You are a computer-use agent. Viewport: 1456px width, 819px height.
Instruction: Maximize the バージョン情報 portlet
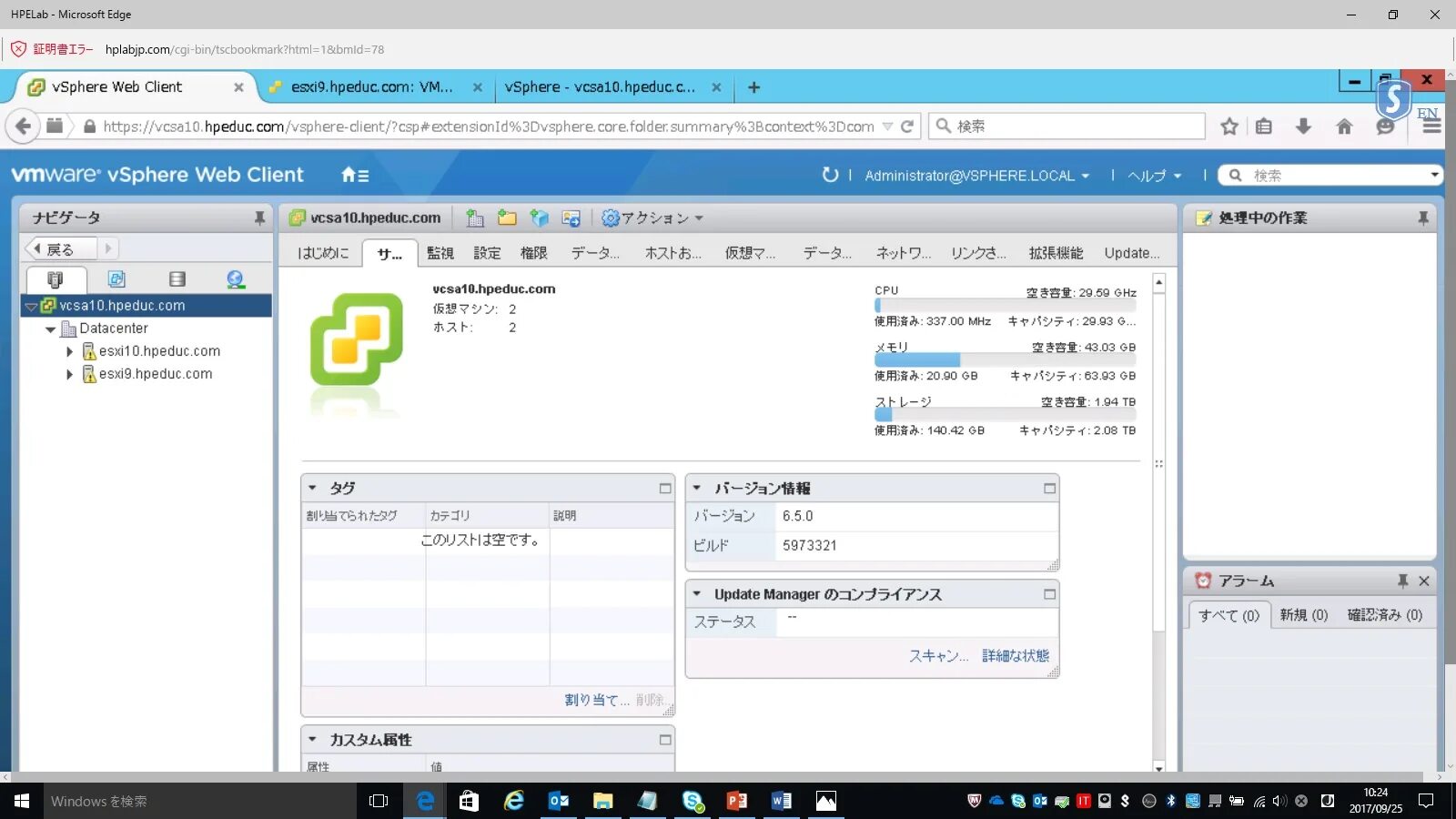click(x=1049, y=489)
